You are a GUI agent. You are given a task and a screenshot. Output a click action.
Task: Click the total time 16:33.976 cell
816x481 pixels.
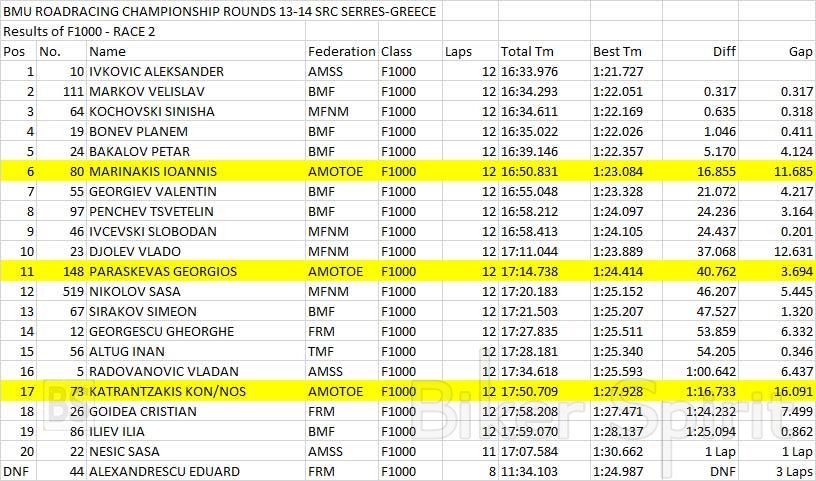[x=529, y=71]
